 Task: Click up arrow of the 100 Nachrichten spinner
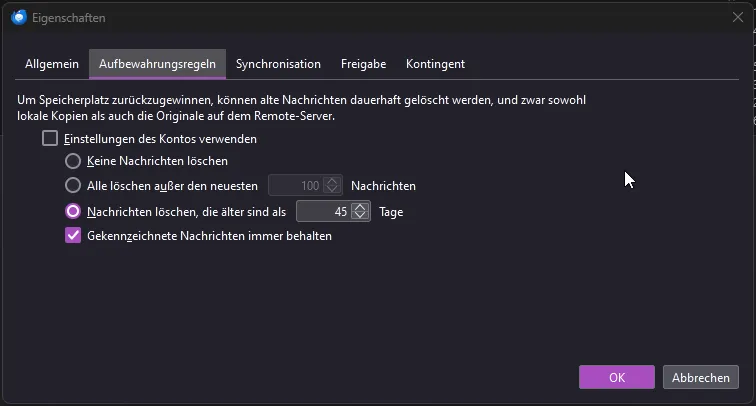point(332,181)
